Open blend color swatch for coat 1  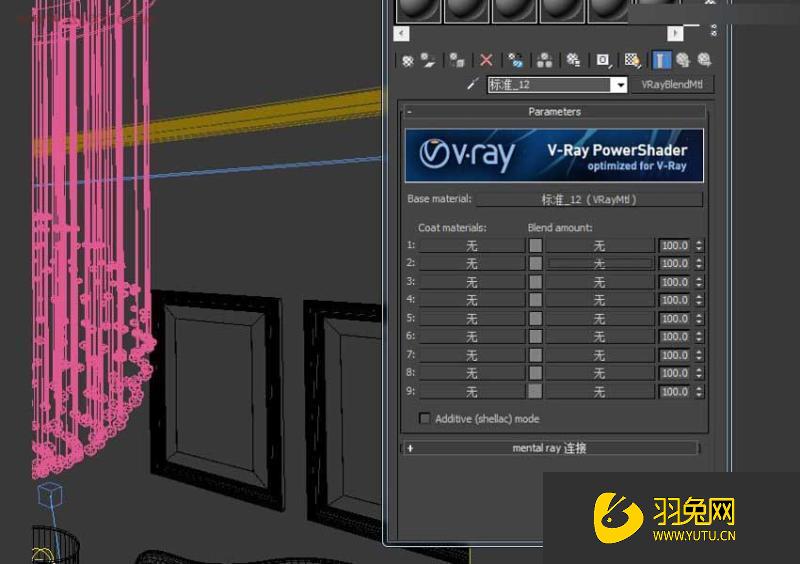pos(535,246)
